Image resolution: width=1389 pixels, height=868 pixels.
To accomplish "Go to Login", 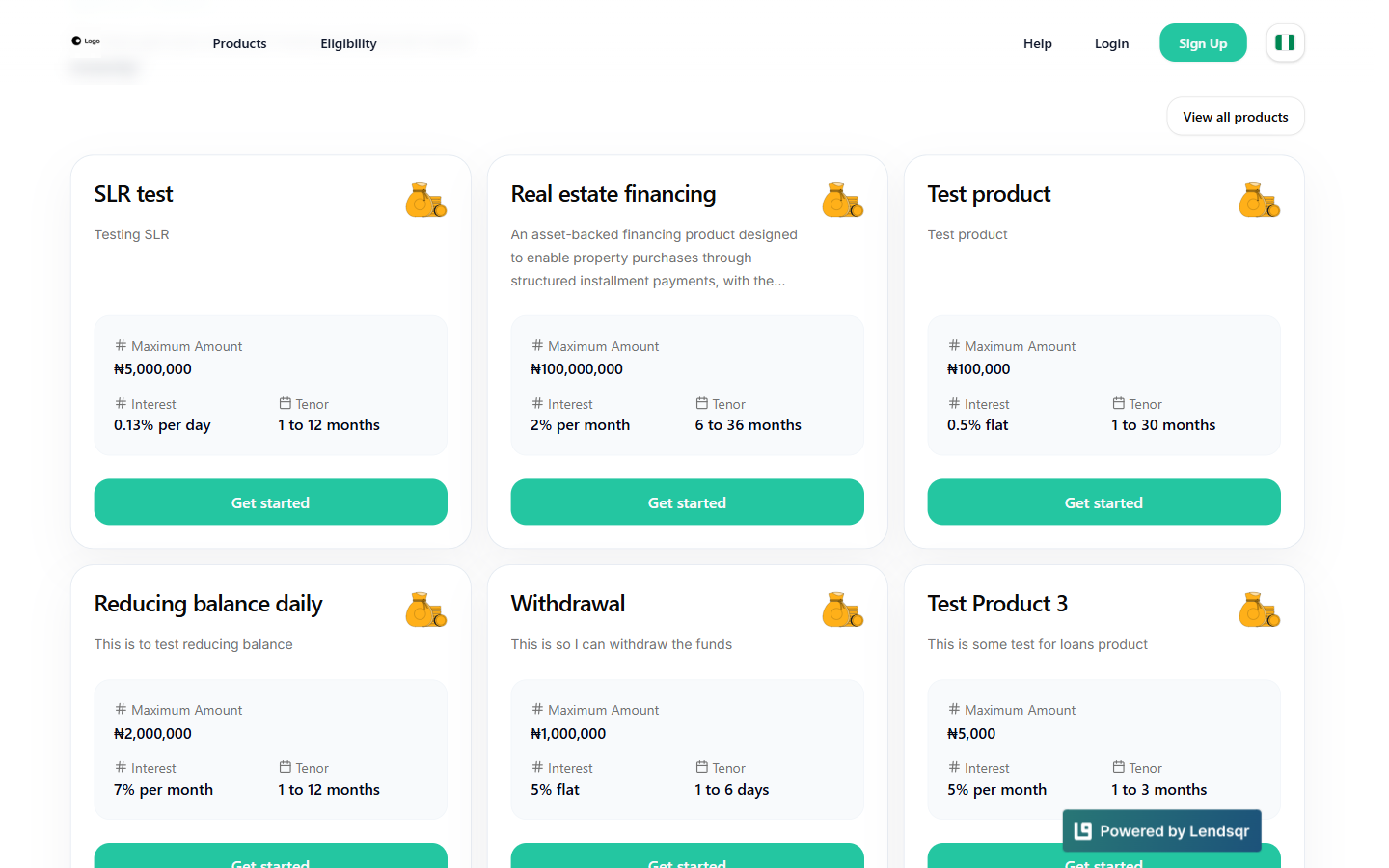I will [x=1111, y=43].
